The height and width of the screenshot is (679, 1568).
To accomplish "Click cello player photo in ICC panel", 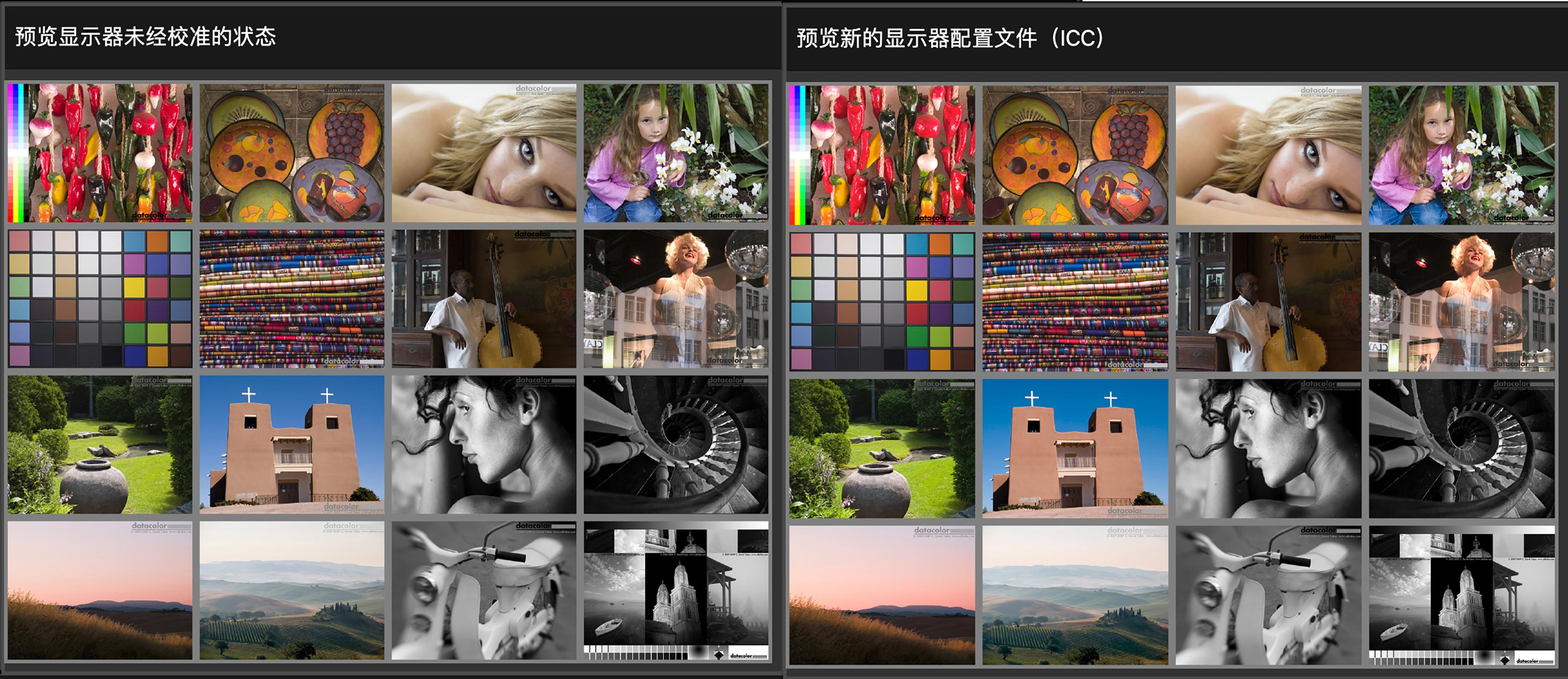I will [1268, 302].
